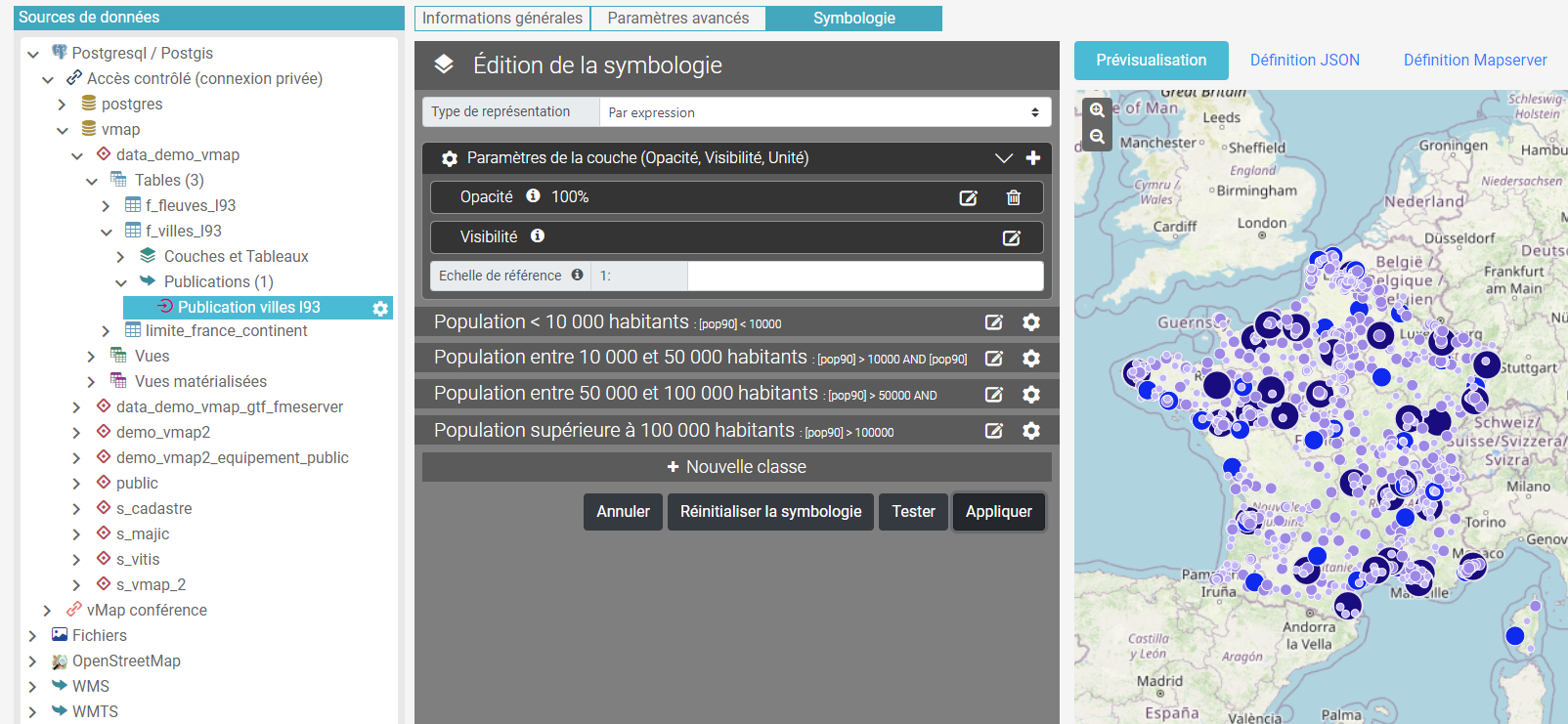Collapse the data_demo_vmap schema
This screenshot has width=1568, height=724.
pyautogui.click(x=77, y=155)
